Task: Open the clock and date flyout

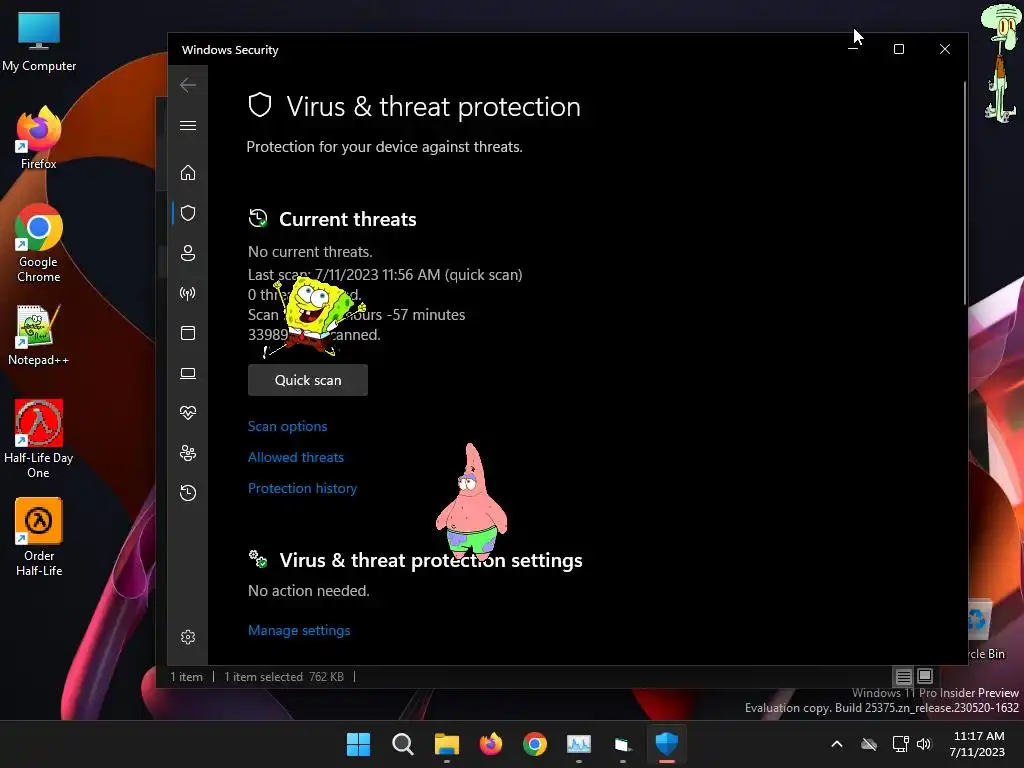Action: tap(977, 744)
